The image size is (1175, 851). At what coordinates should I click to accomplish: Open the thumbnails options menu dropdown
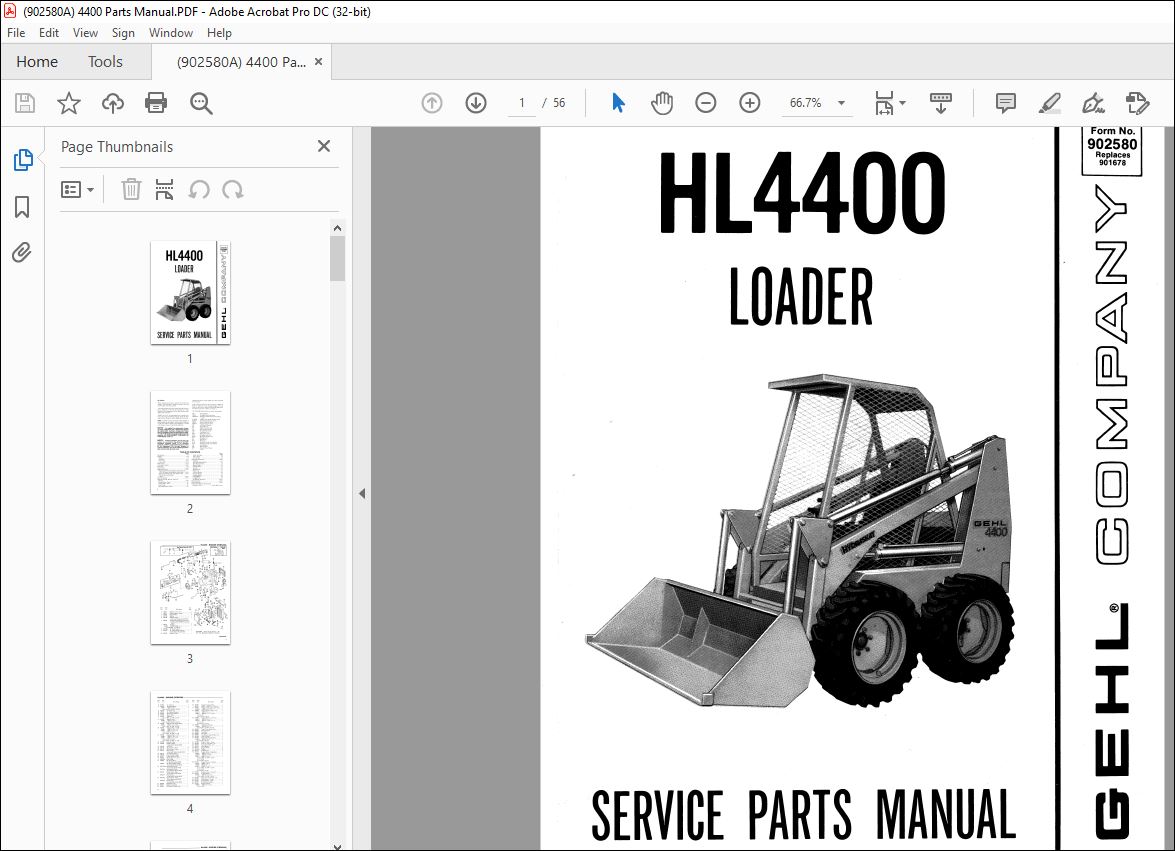coord(77,190)
